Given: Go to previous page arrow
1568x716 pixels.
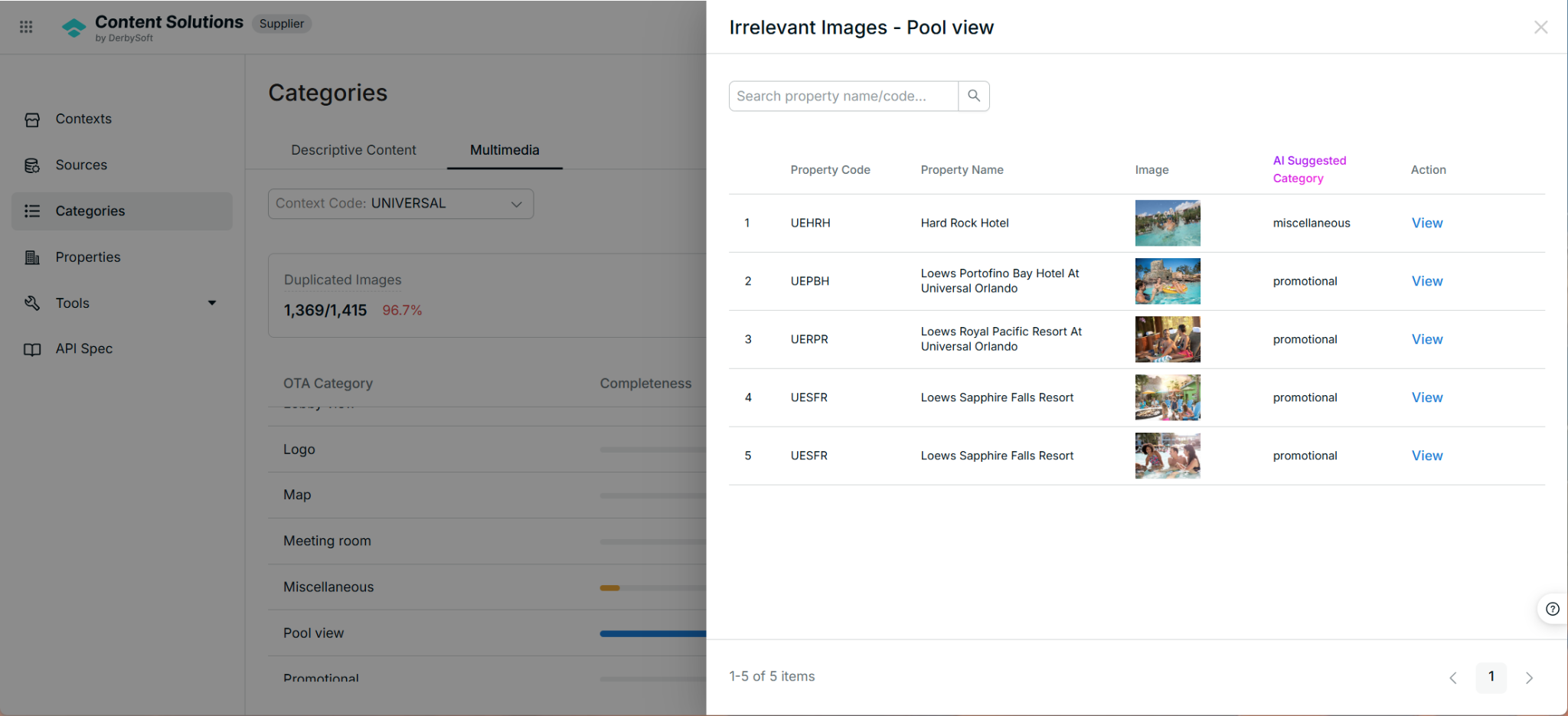Looking at the screenshot, I should click(x=1453, y=678).
